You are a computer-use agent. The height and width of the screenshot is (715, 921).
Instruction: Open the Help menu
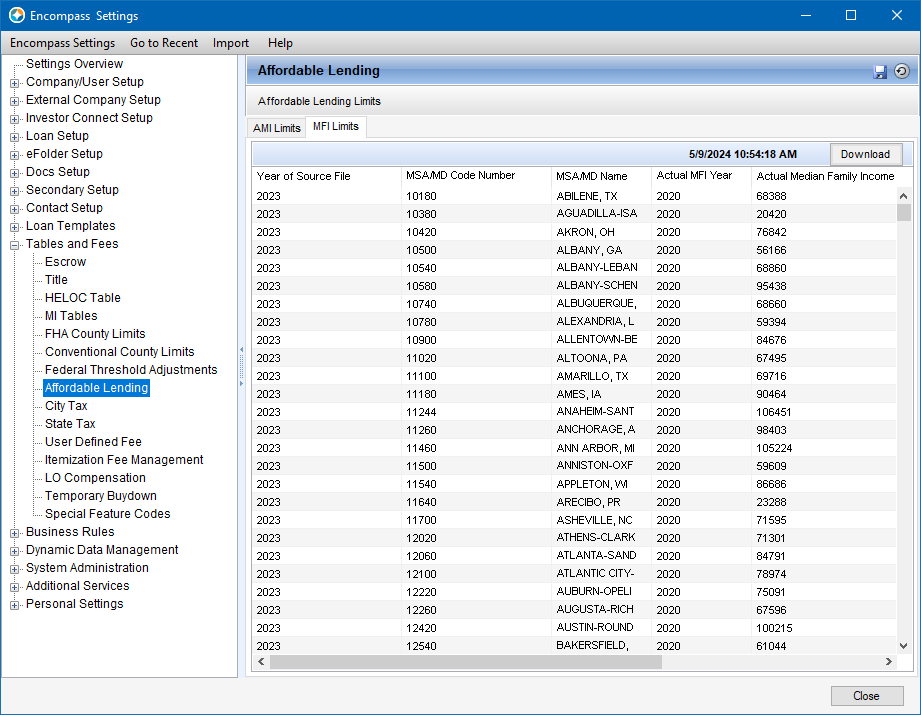(280, 43)
